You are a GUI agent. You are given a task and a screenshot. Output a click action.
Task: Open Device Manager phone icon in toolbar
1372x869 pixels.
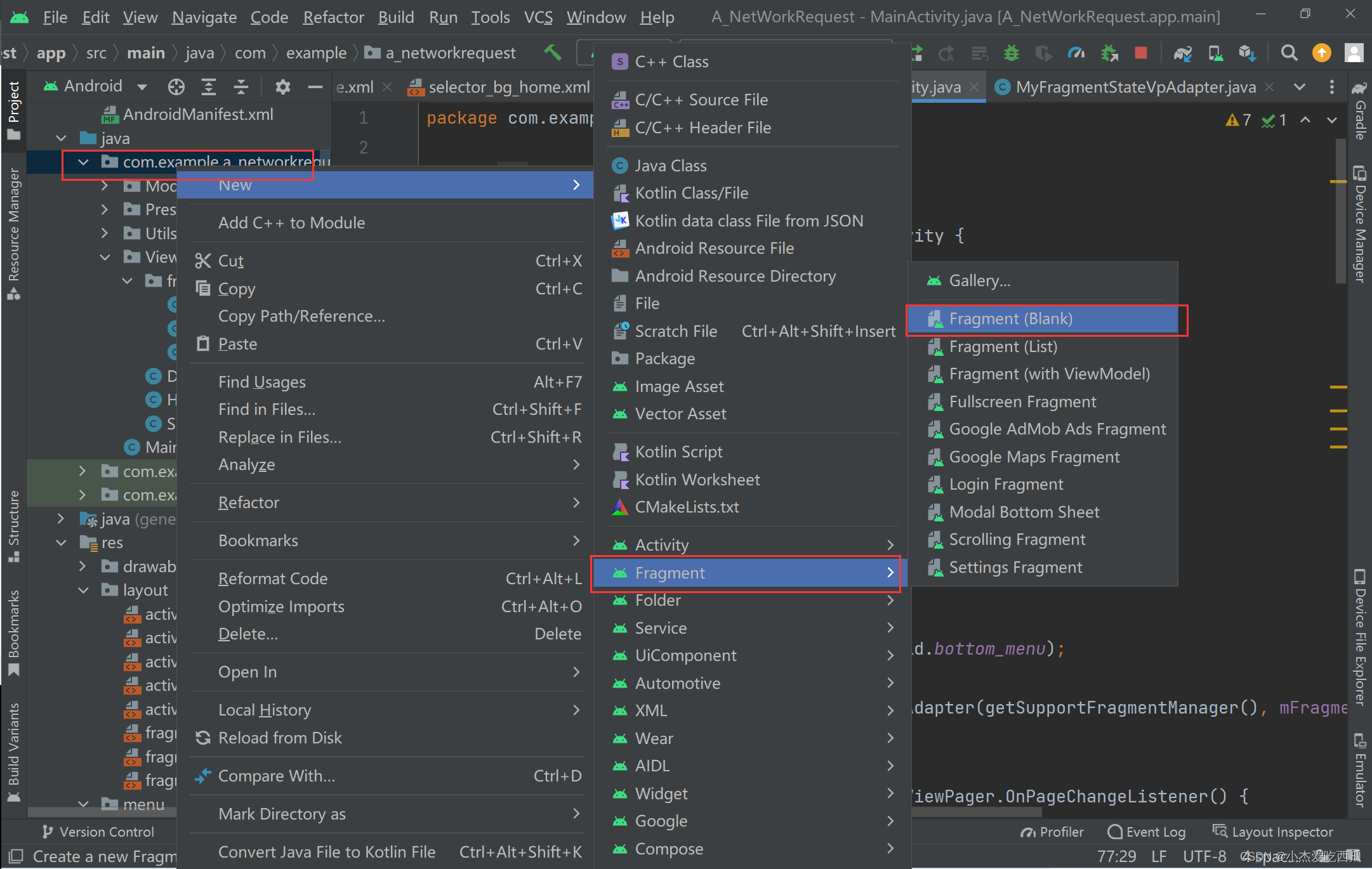[1215, 53]
